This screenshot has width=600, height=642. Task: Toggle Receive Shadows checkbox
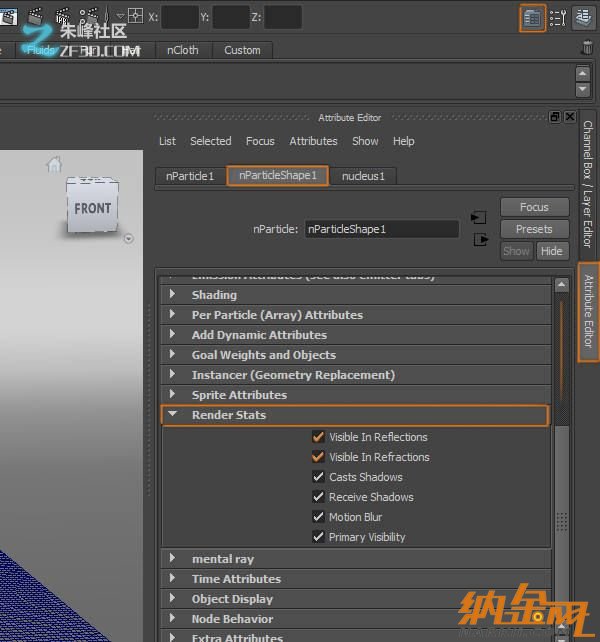pos(318,497)
